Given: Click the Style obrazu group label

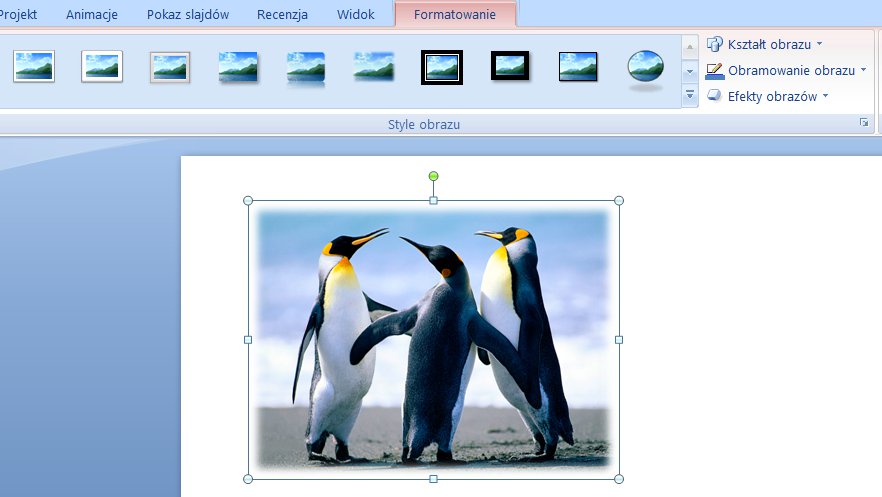Looking at the screenshot, I should point(424,125).
